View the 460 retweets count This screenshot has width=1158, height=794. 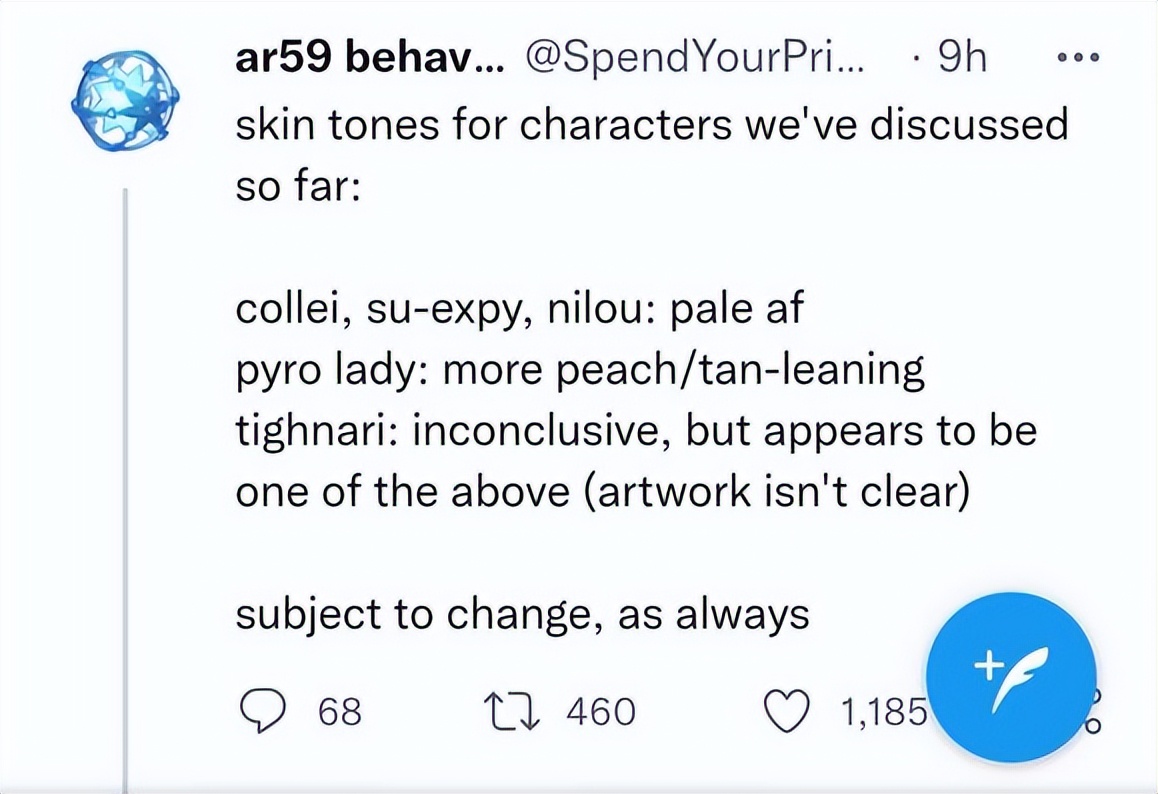click(601, 711)
